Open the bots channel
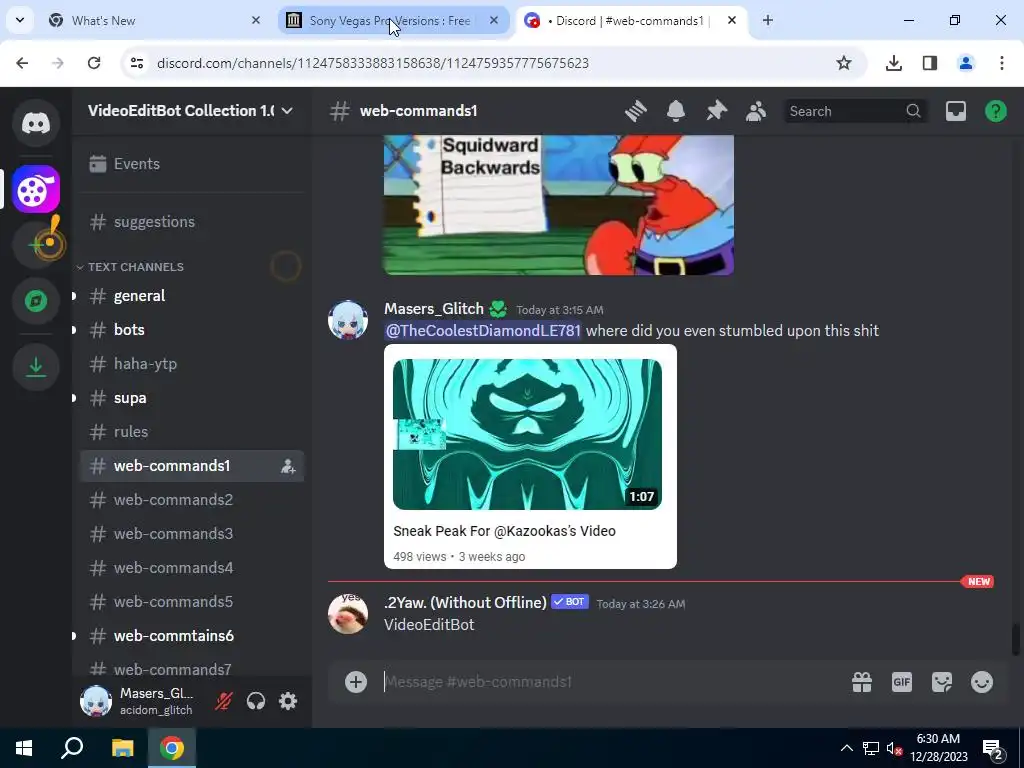The width and height of the screenshot is (1024, 768). 191,330
